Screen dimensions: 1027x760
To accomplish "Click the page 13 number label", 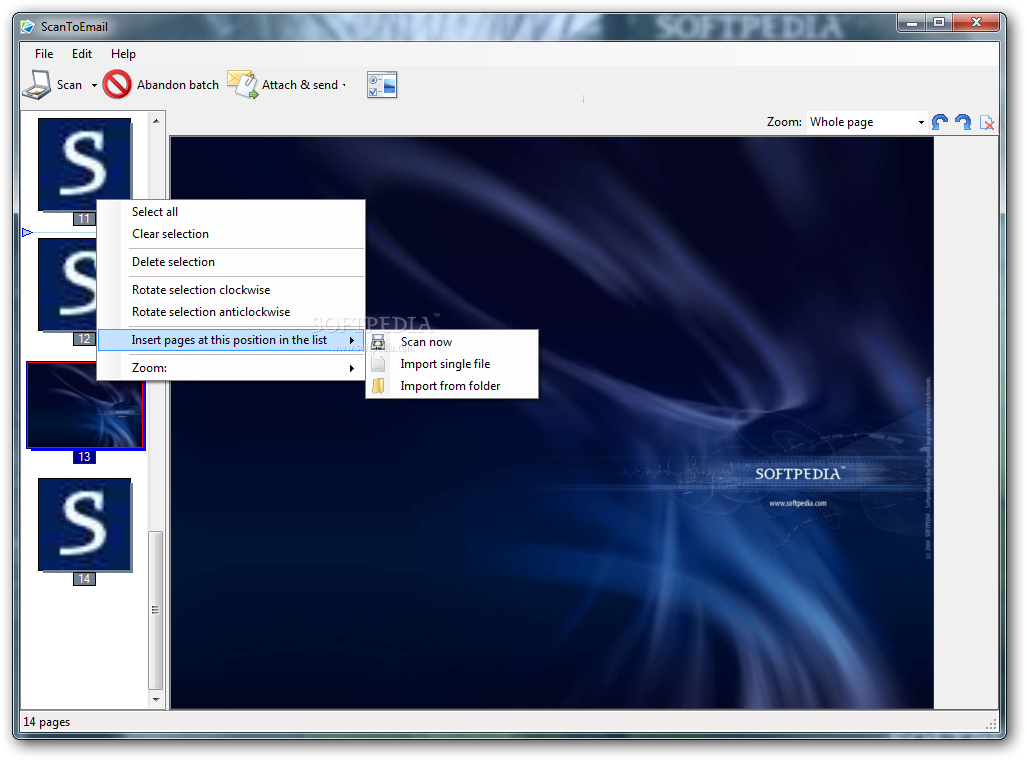I will coord(84,457).
